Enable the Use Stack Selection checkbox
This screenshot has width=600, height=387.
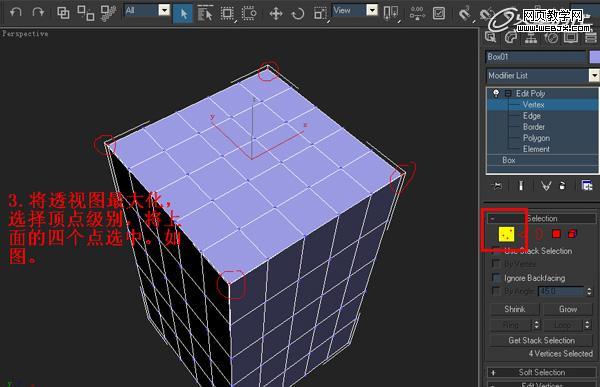(496, 251)
